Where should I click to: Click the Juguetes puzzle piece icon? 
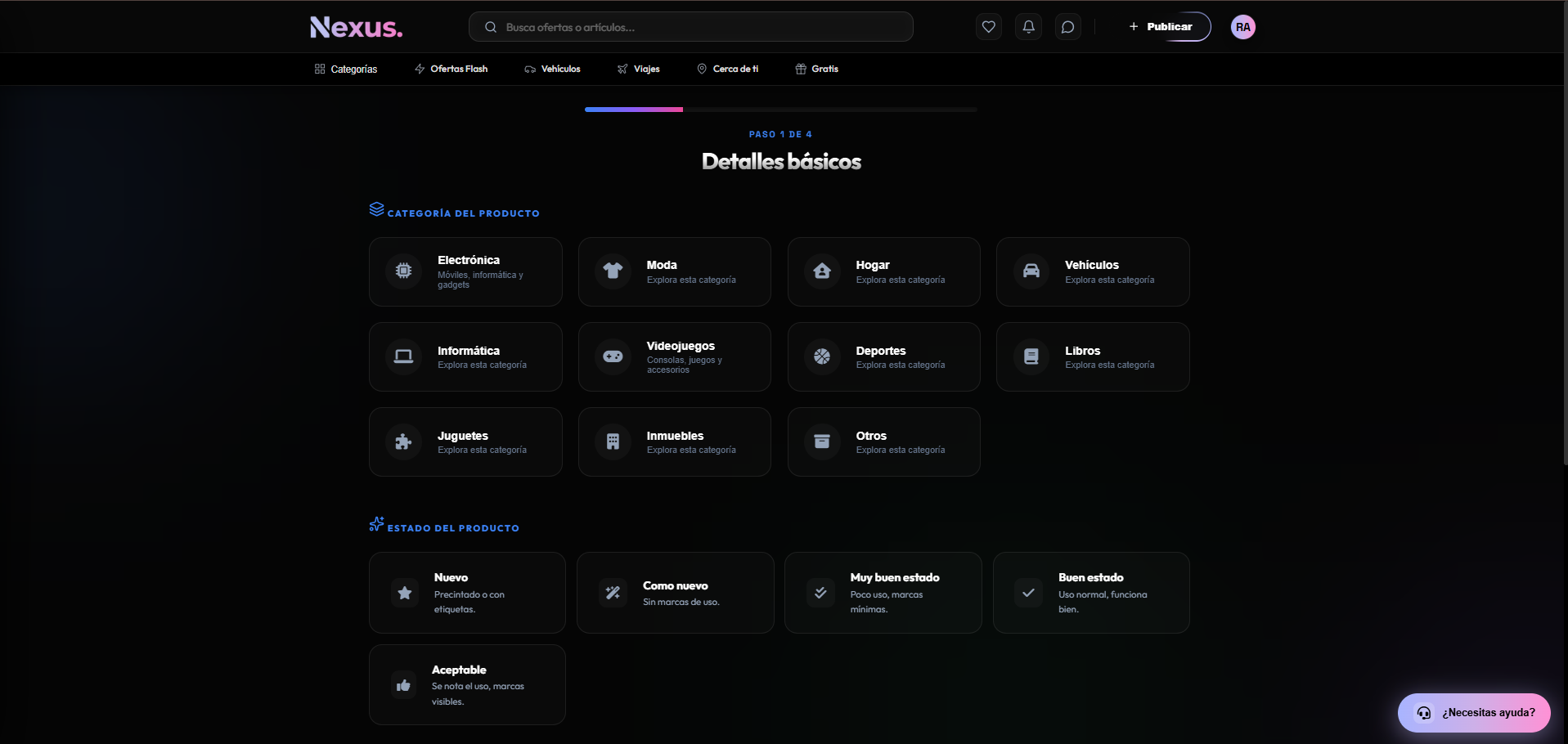click(404, 441)
